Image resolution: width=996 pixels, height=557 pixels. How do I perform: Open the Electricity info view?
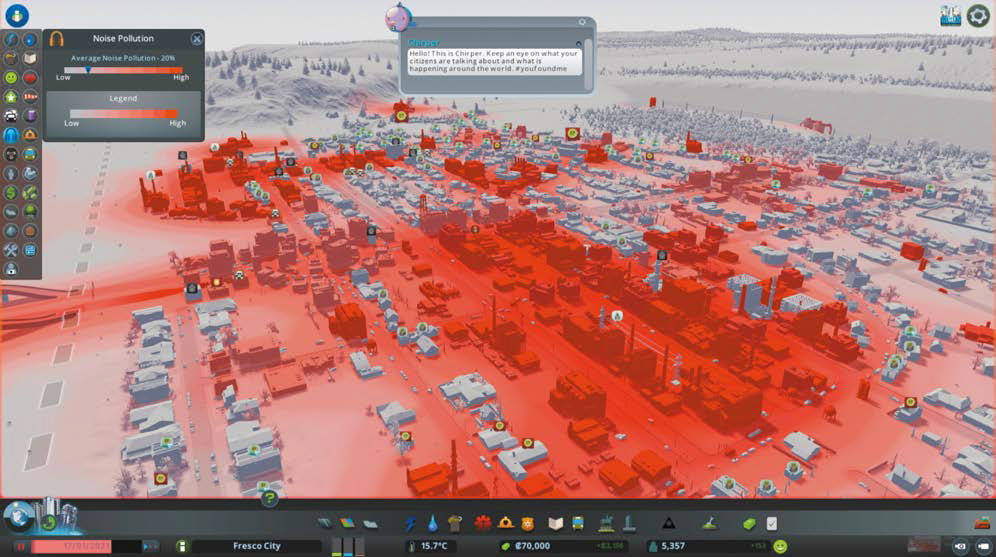11,39
